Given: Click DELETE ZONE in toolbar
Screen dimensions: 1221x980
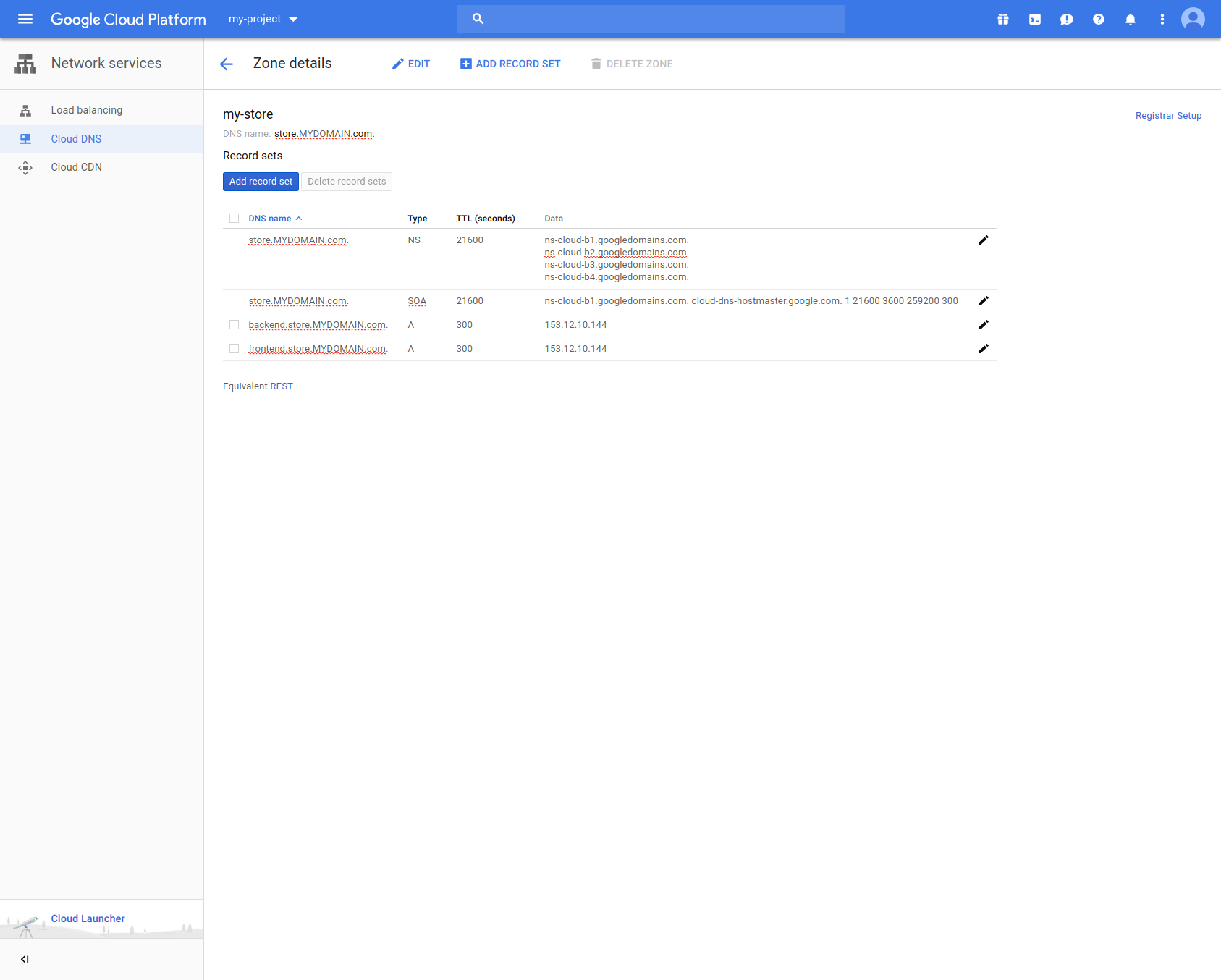Looking at the screenshot, I should pyautogui.click(x=632, y=64).
